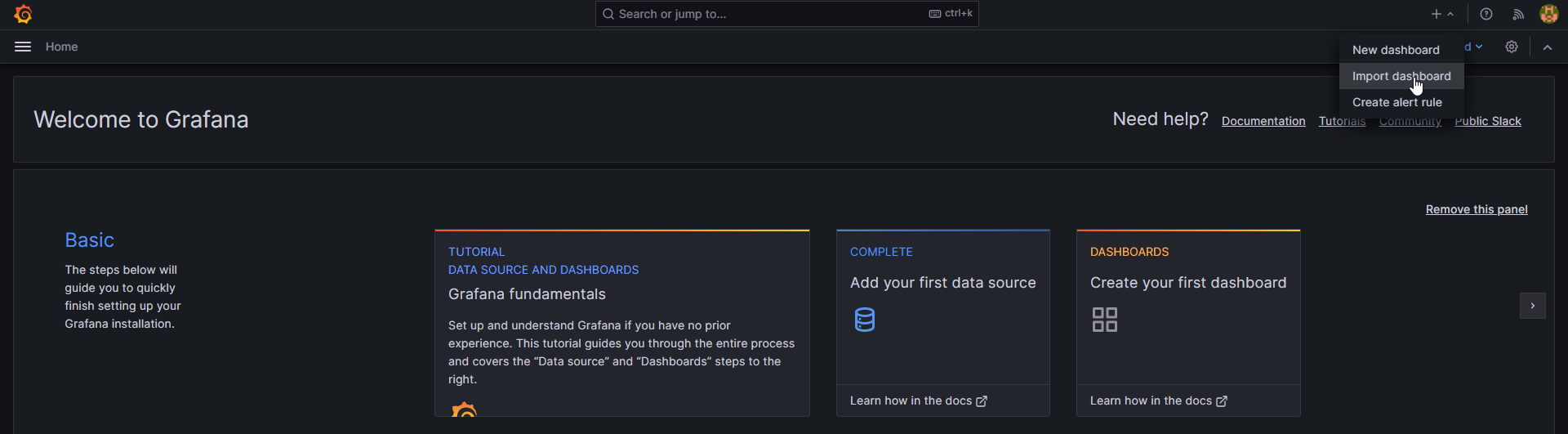1568x434 pixels.
Task: Click the user profile avatar
Action: pyautogui.click(x=1548, y=14)
